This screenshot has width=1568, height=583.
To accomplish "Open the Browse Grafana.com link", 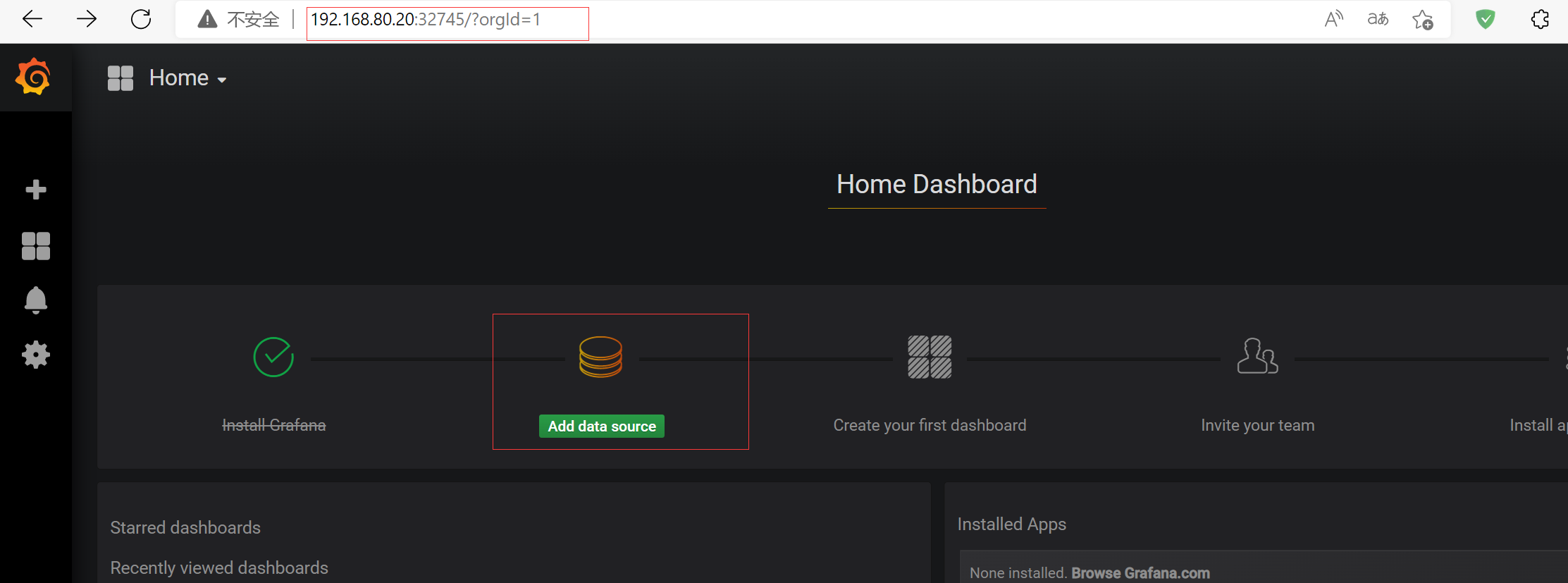I will click(1140, 572).
